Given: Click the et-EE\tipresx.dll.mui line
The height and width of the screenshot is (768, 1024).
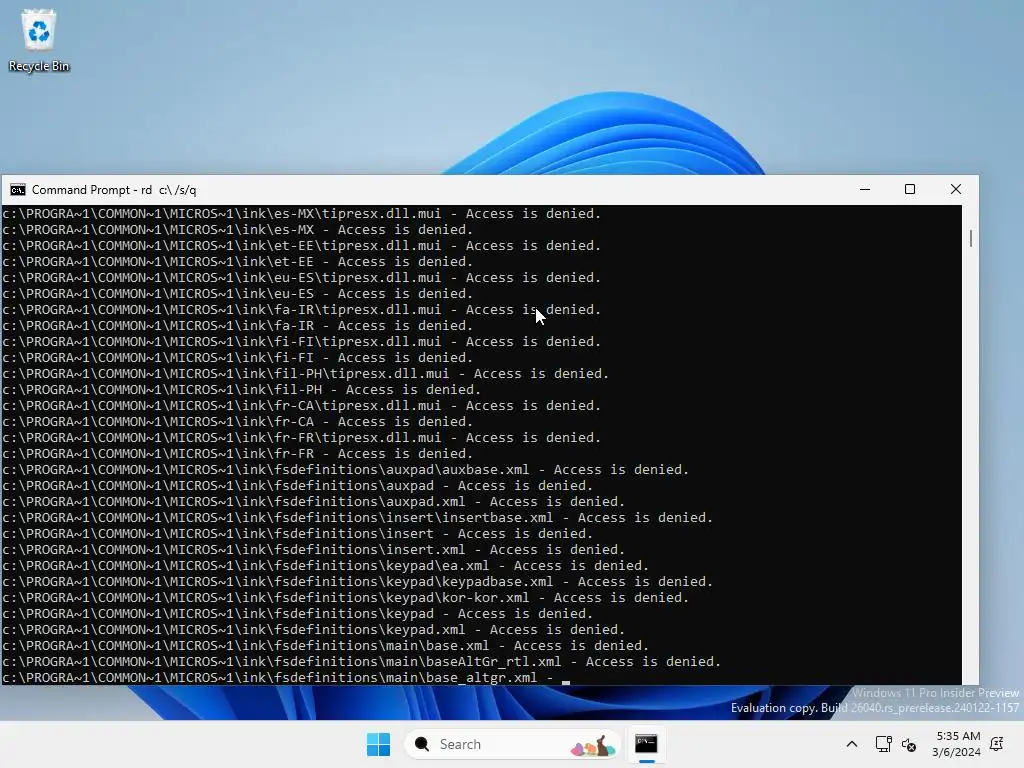Looking at the screenshot, I should (x=301, y=246).
